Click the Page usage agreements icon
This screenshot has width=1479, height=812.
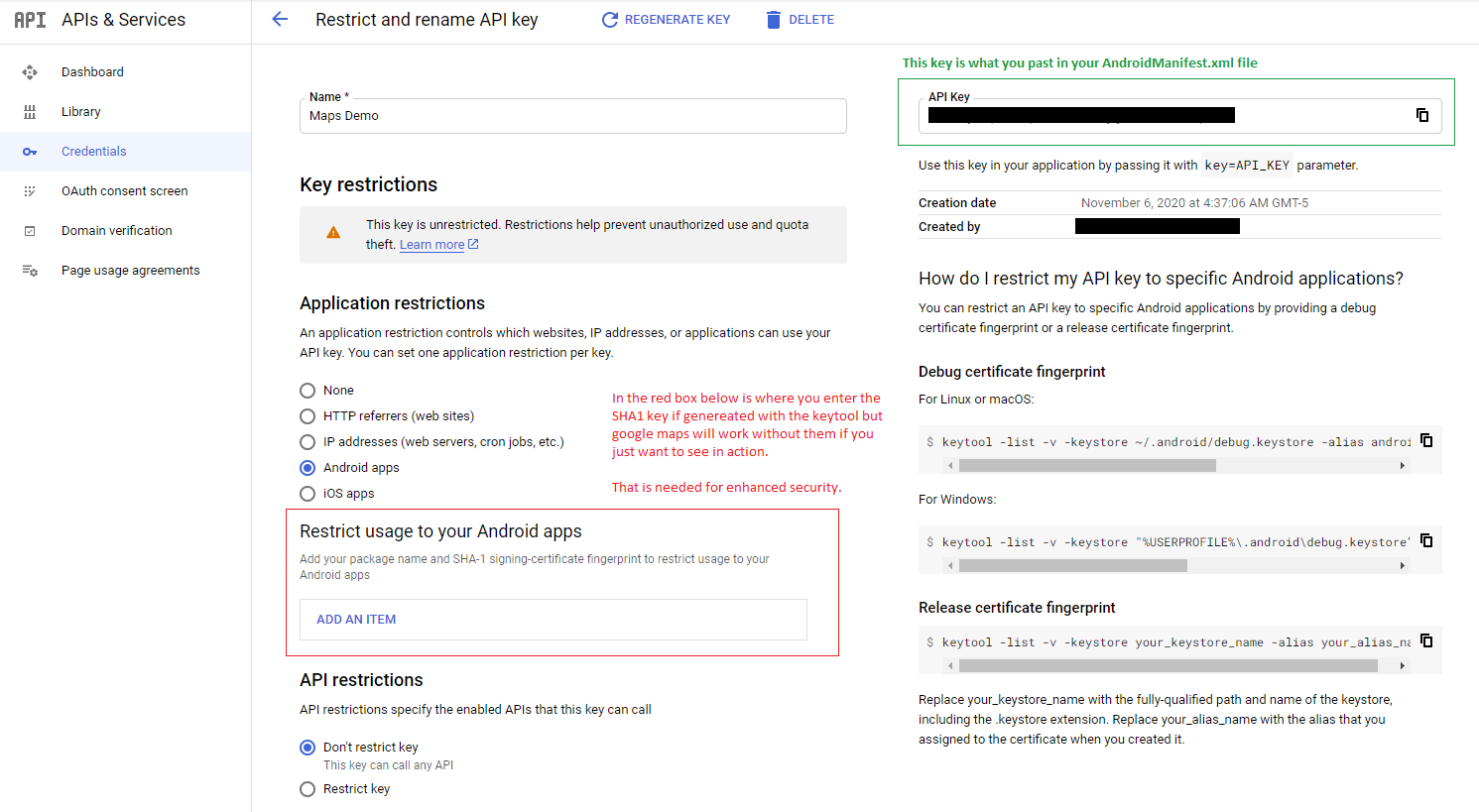30,271
